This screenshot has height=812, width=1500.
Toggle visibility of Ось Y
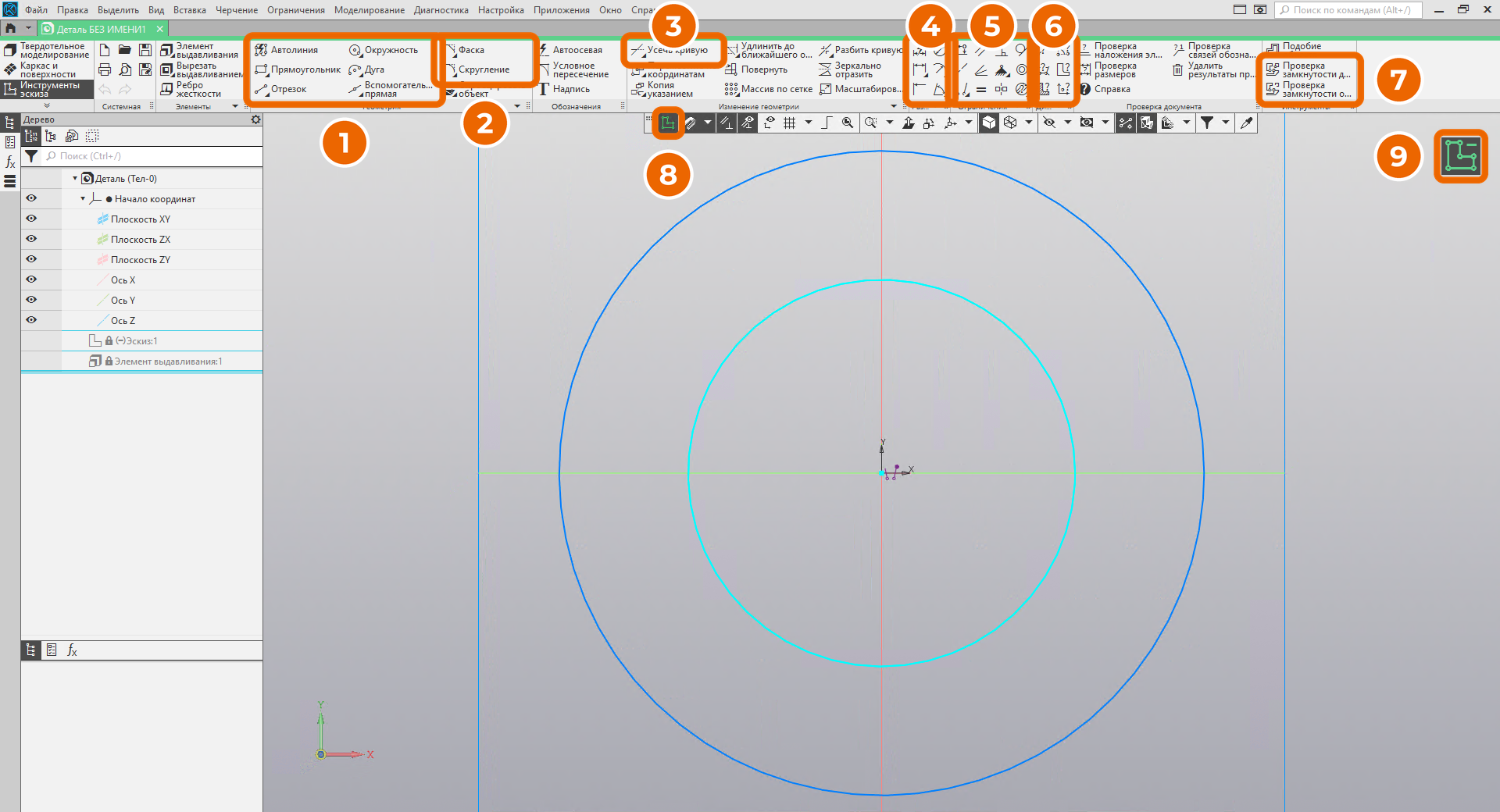point(31,300)
